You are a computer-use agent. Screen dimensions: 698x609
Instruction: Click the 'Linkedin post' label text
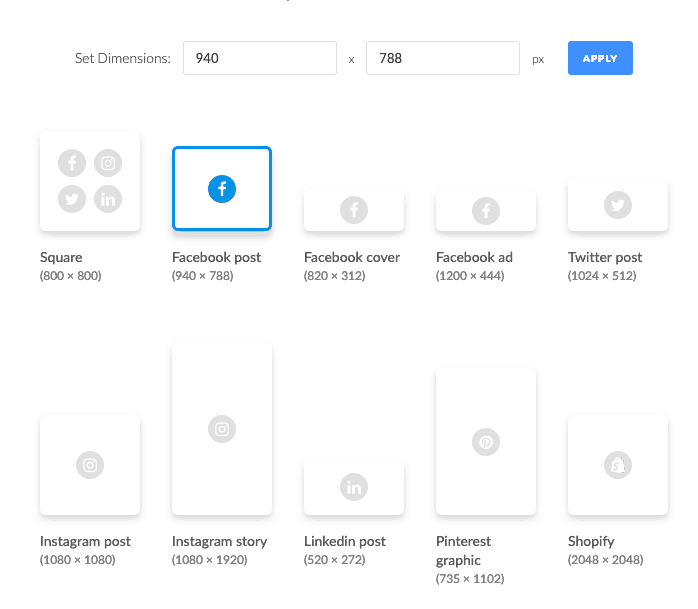[345, 541]
